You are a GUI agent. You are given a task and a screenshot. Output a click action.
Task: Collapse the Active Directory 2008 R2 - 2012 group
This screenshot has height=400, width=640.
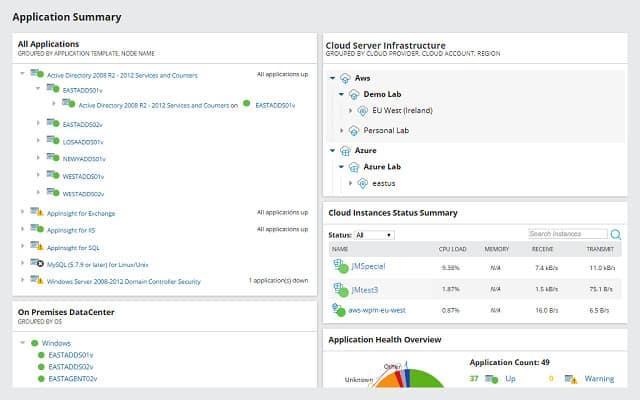22,74
